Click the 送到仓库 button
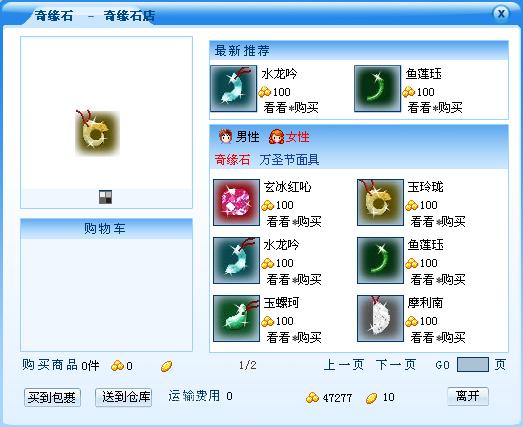523x427 pixels. click(124, 397)
